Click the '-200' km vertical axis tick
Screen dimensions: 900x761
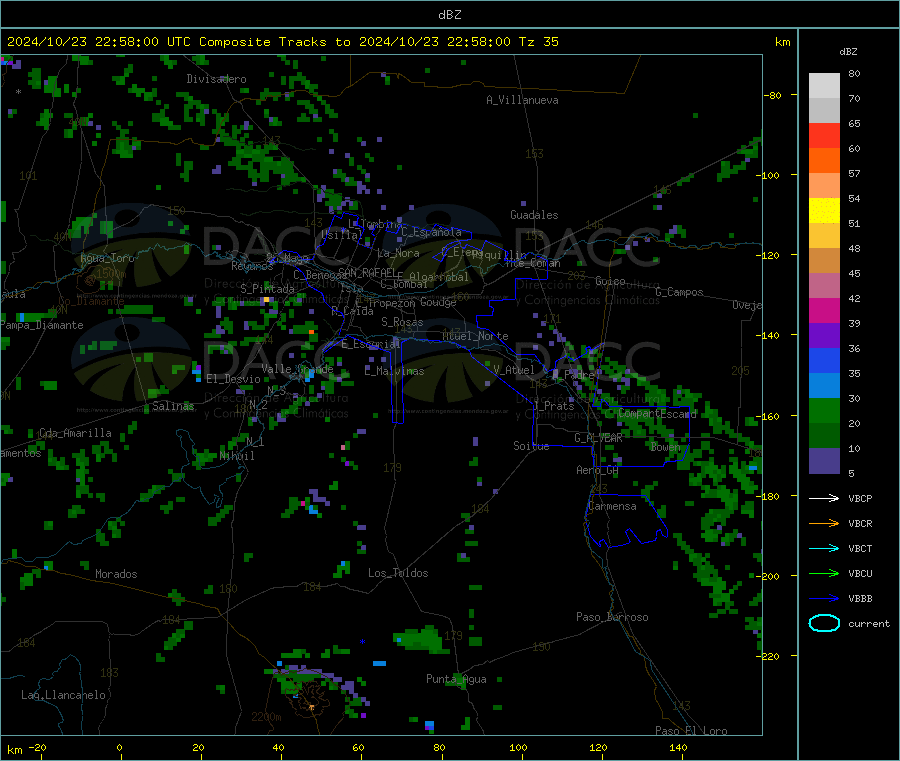point(767,576)
